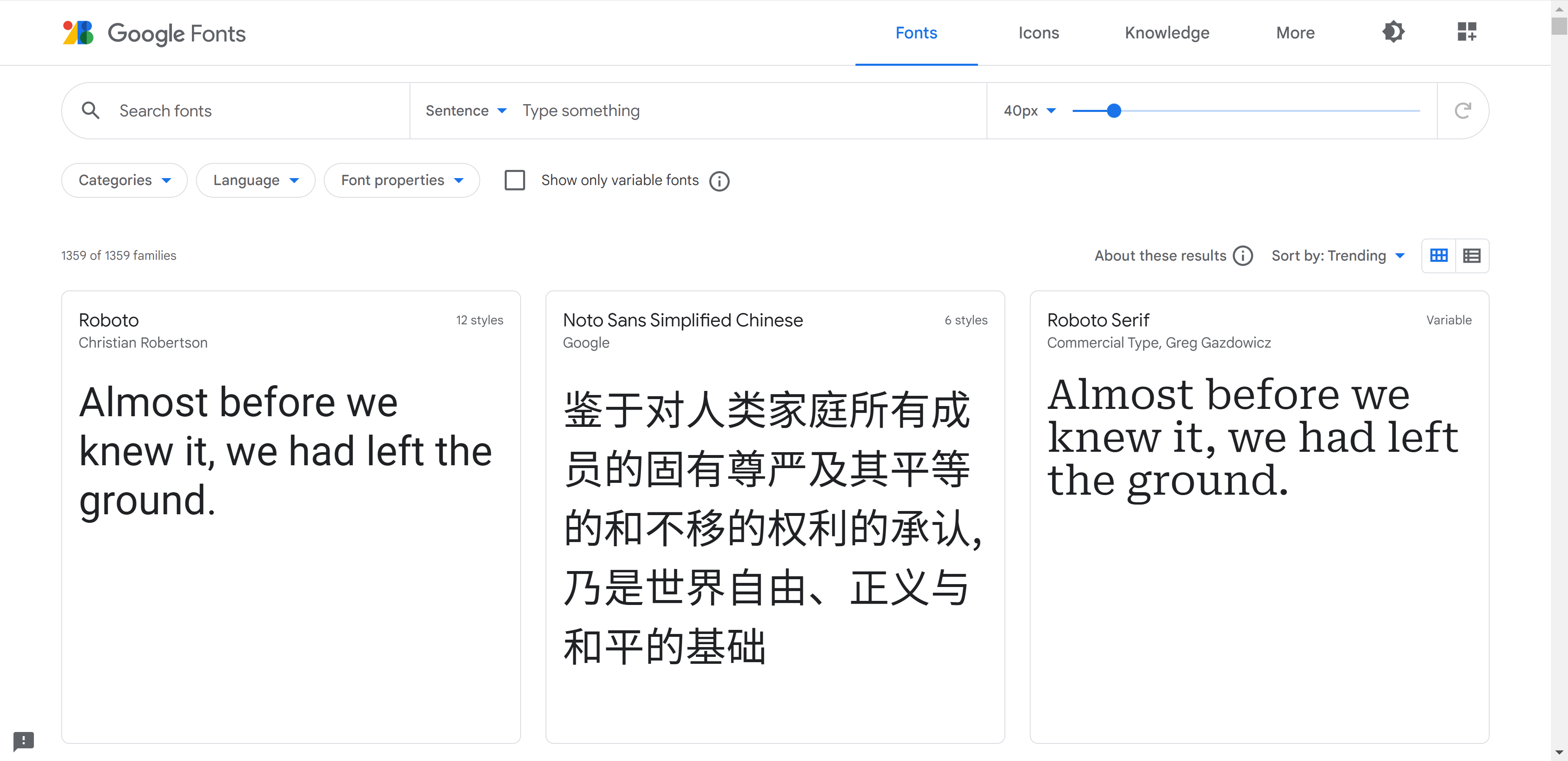Image resolution: width=1568 pixels, height=761 pixels.
Task: Expand the Categories filter dropdown
Action: pyautogui.click(x=124, y=180)
